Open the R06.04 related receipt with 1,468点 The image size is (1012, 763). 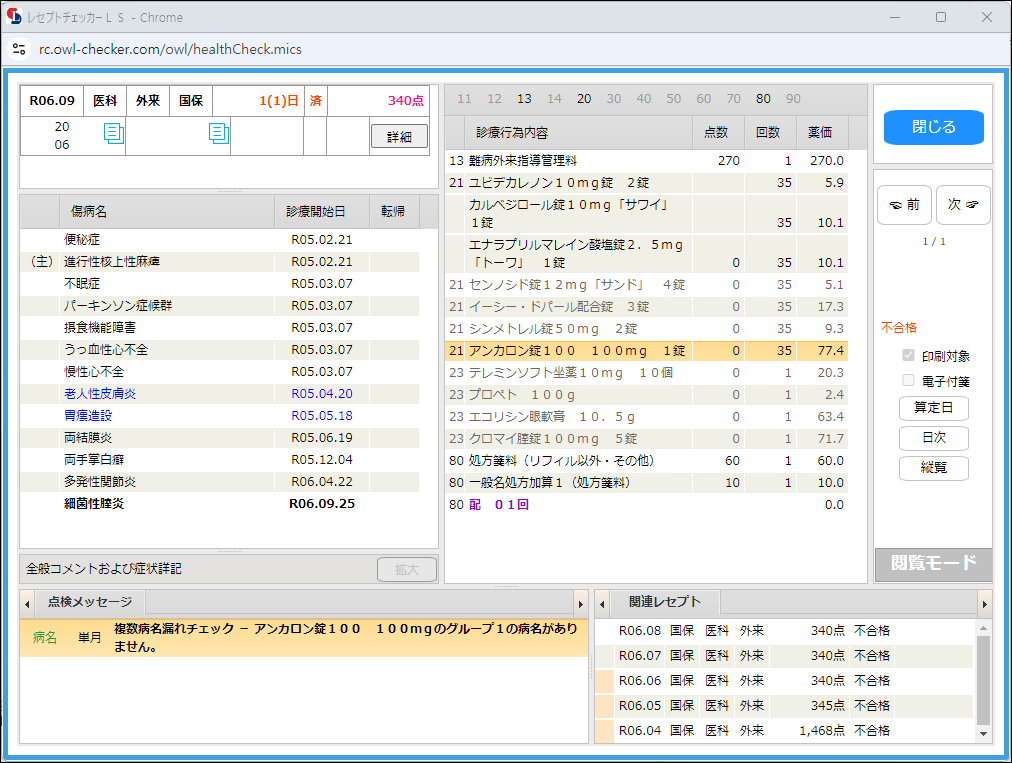[x=784, y=731]
